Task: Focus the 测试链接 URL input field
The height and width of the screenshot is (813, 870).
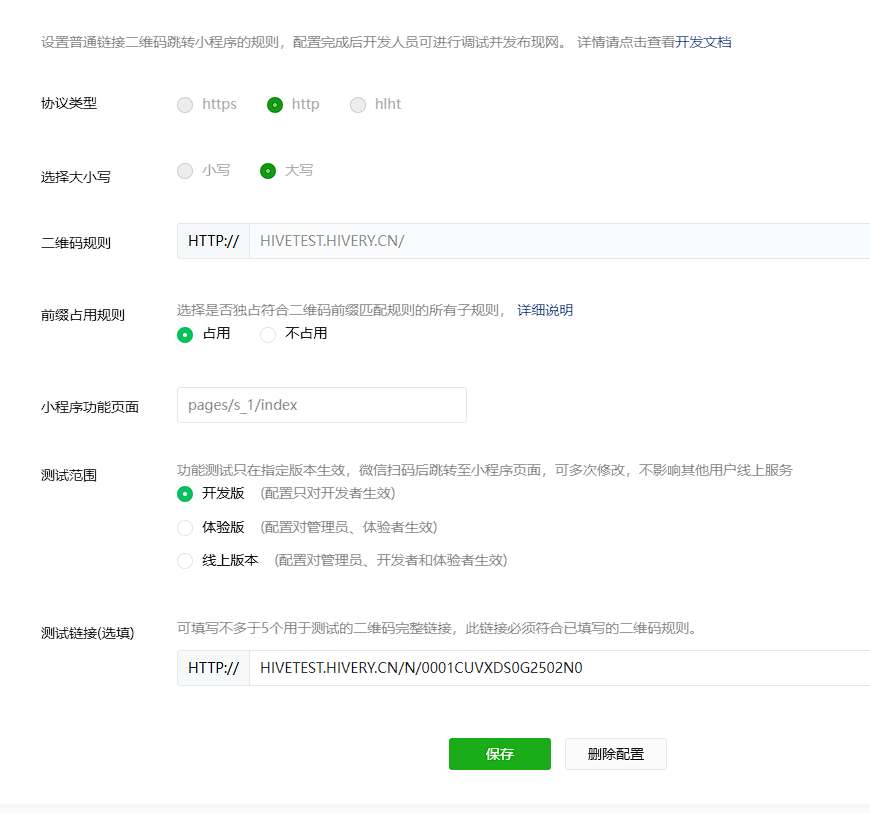Action: pyautogui.click(x=559, y=668)
